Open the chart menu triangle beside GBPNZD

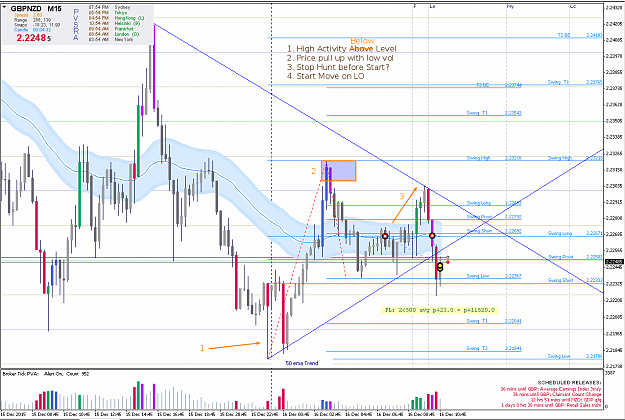(4, 8)
